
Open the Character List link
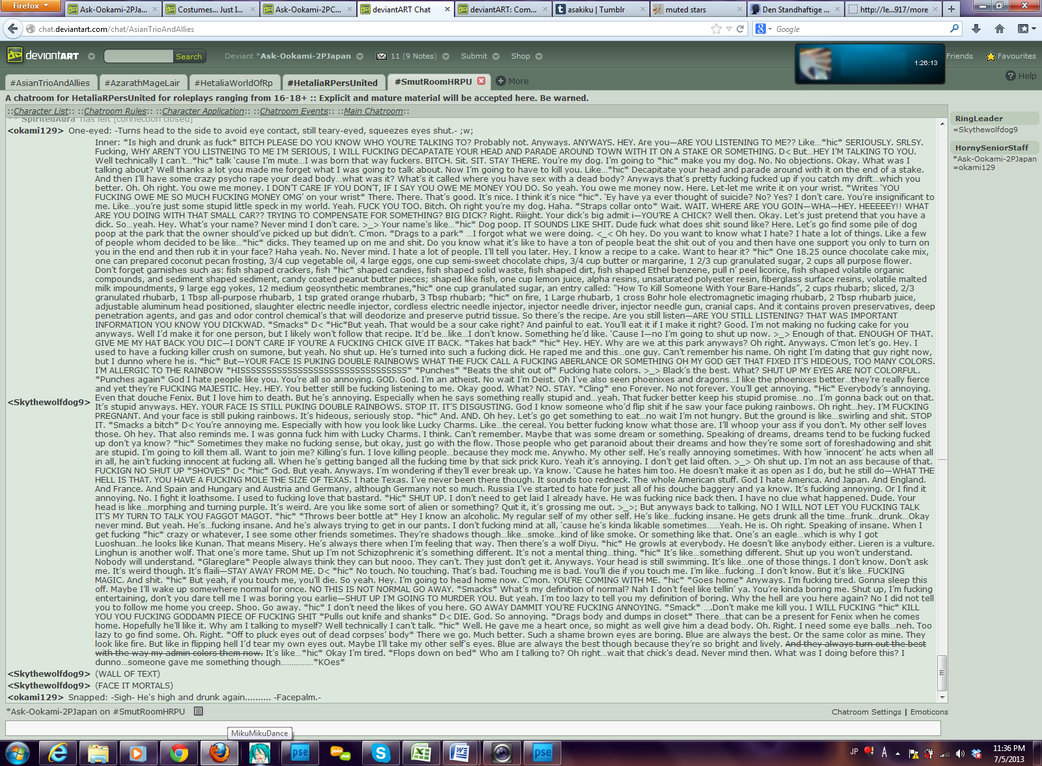coord(41,112)
